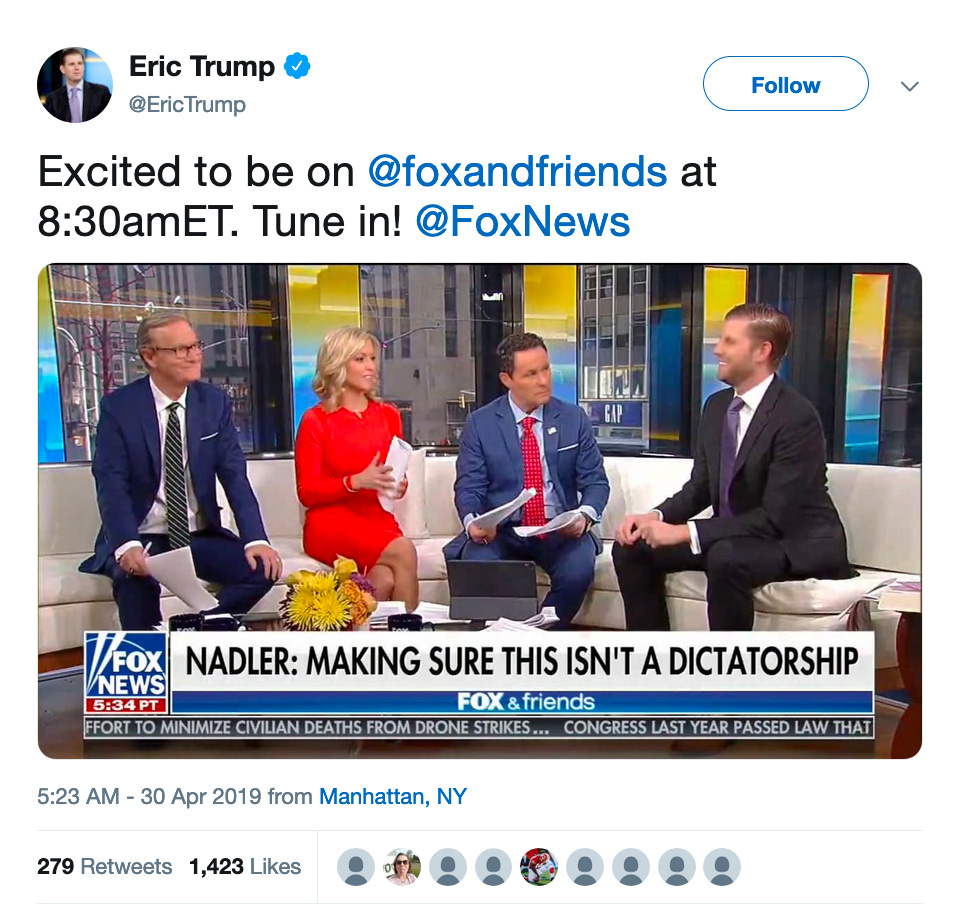Open the @foxandfriends mention link
The image size is (954, 908).
pyautogui.click(x=517, y=171)
